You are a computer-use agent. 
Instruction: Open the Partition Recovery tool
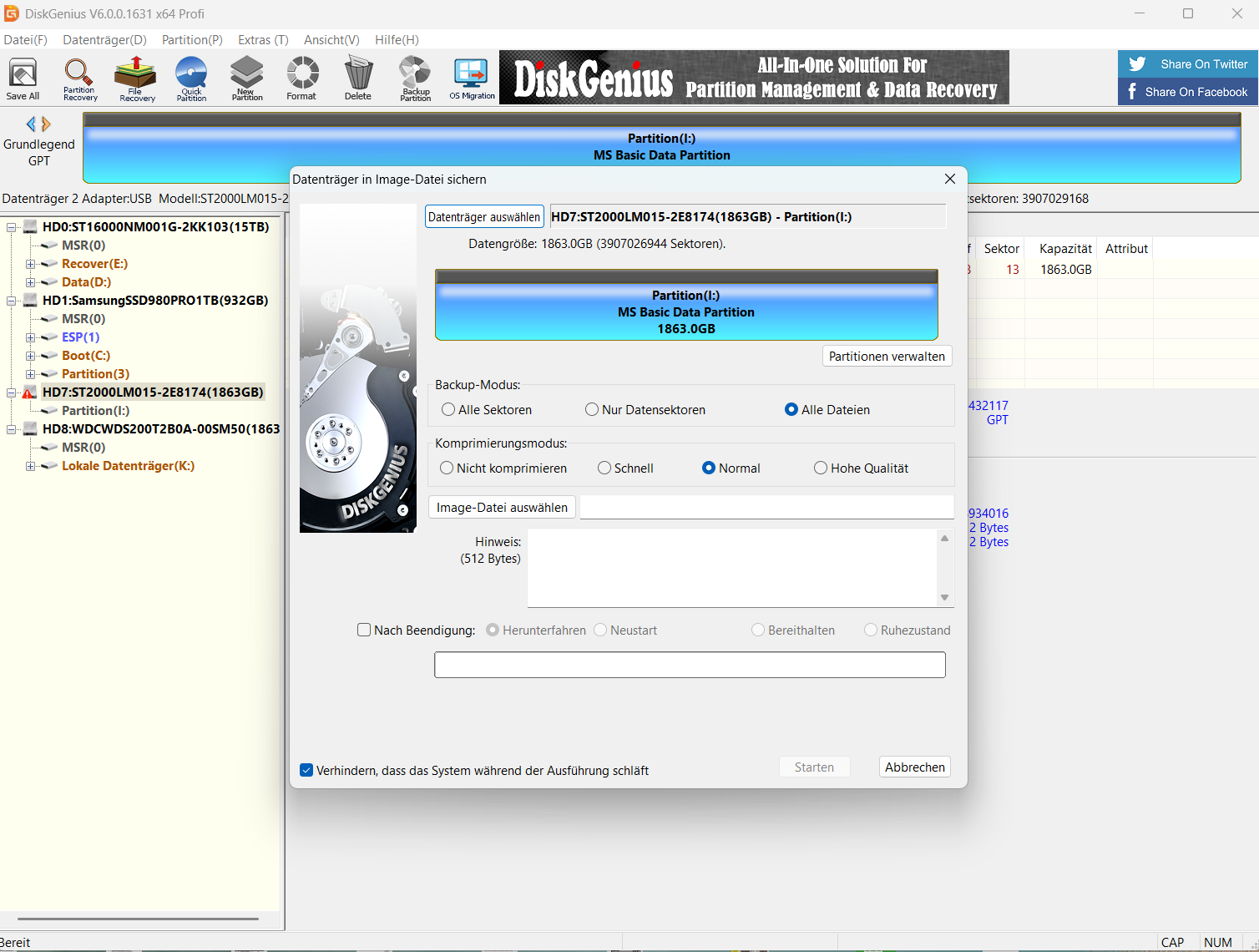80,79
